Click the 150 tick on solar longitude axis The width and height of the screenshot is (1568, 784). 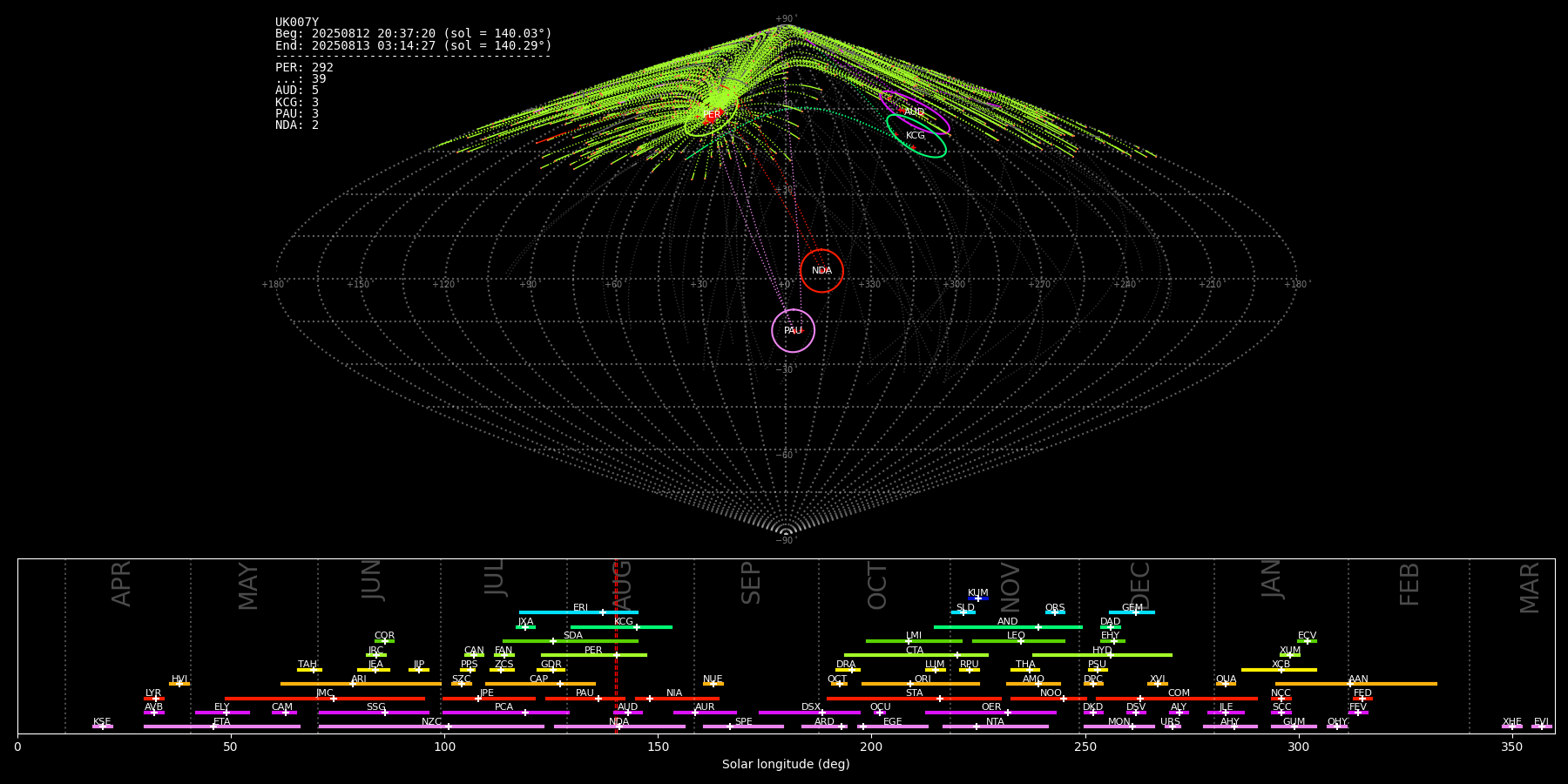tap(658, 747)
